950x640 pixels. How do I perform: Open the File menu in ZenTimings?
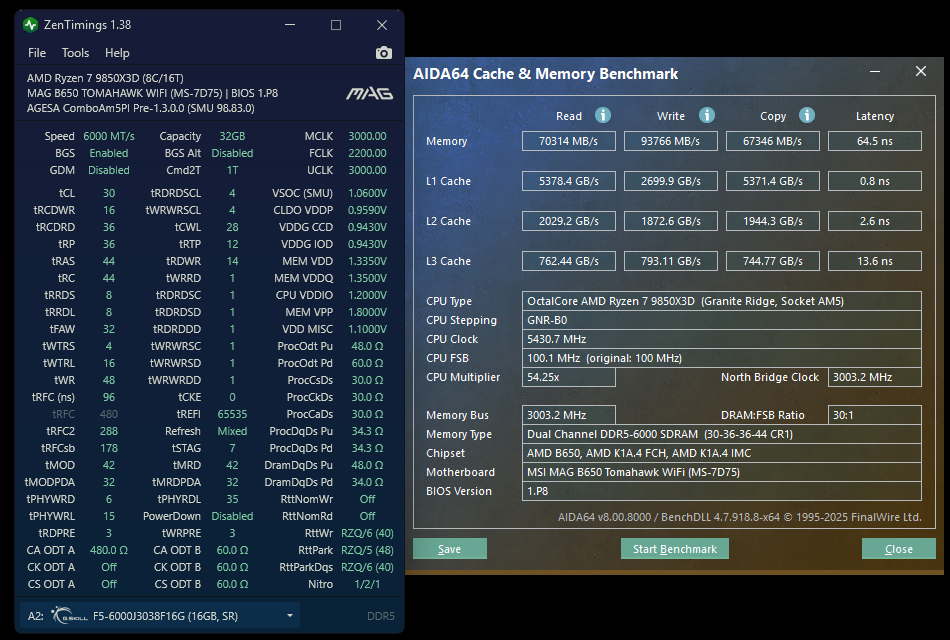click(x=37, y=53)
